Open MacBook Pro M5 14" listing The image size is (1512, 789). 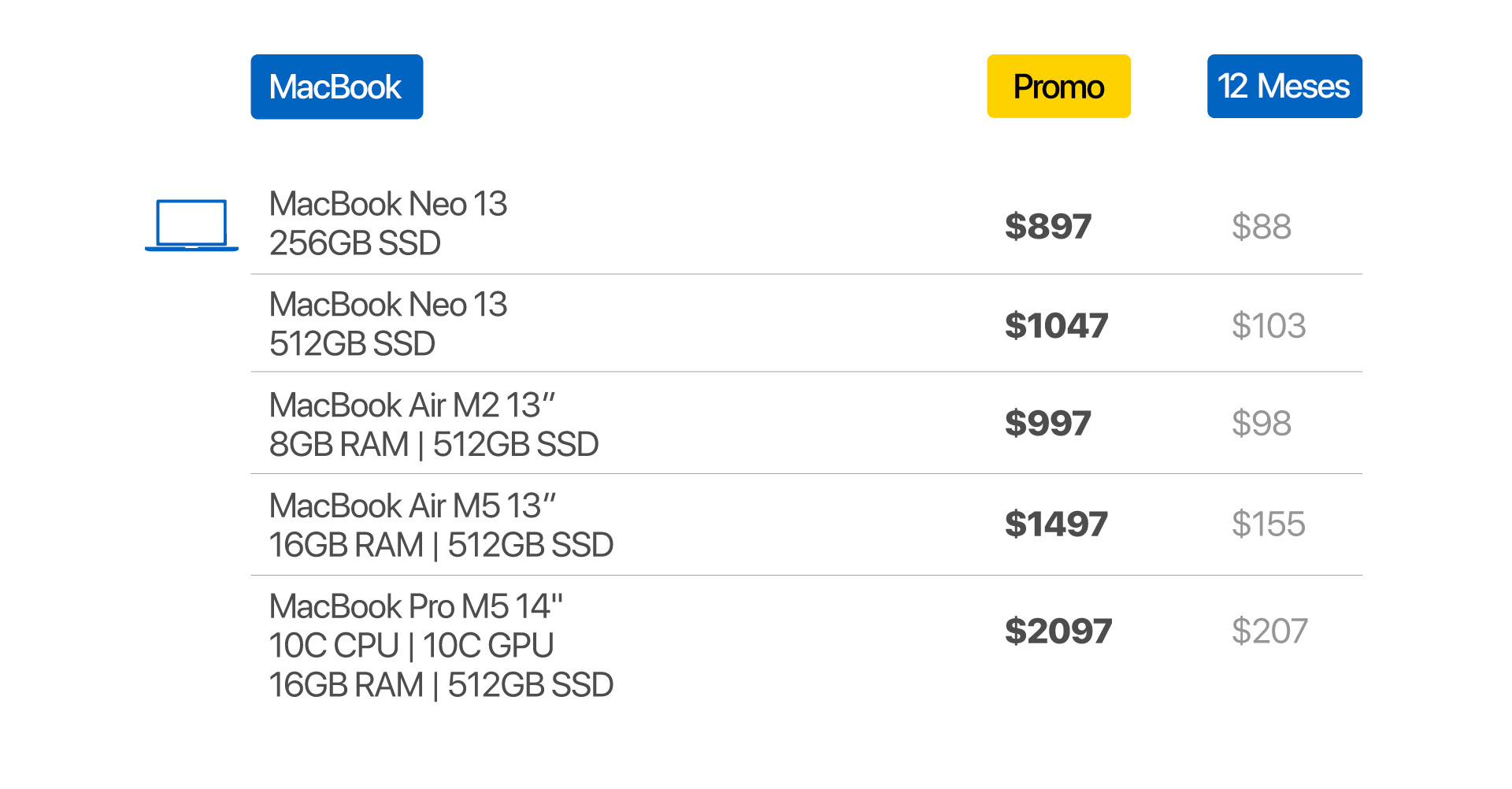(416, 607)
